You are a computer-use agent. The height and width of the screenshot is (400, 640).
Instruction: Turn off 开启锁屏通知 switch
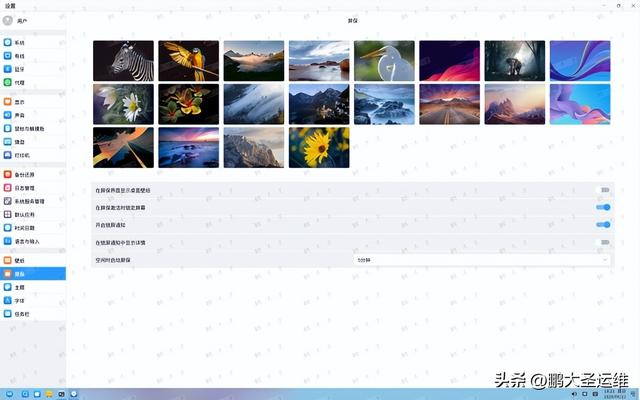603,224
